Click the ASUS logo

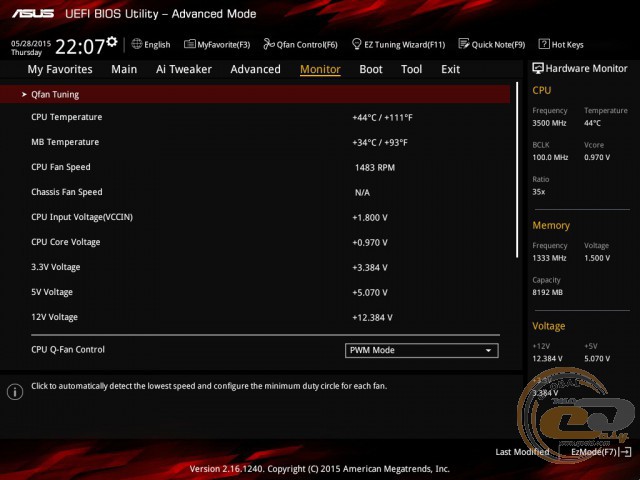(x=33, y=13)
